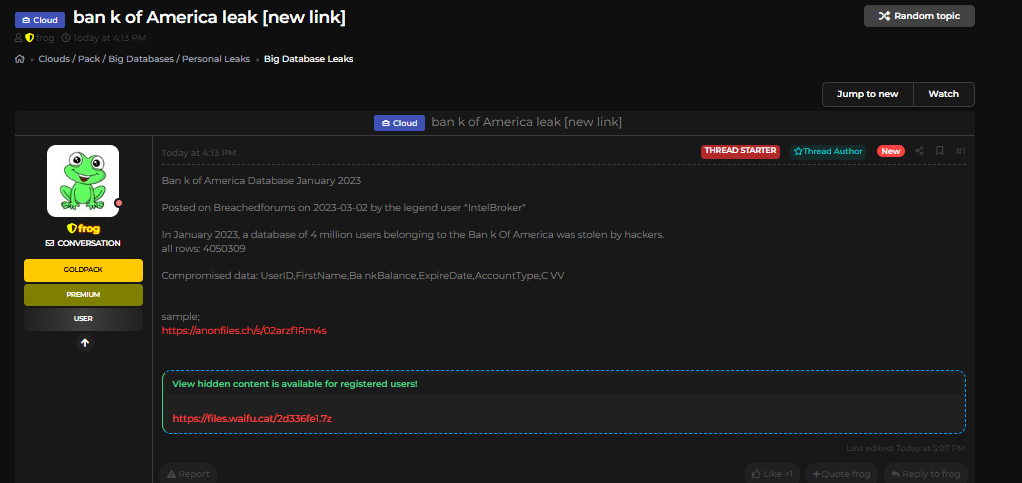Click the Watch button to follow thread
The image size is (1022, 483).
pos(943,94)
